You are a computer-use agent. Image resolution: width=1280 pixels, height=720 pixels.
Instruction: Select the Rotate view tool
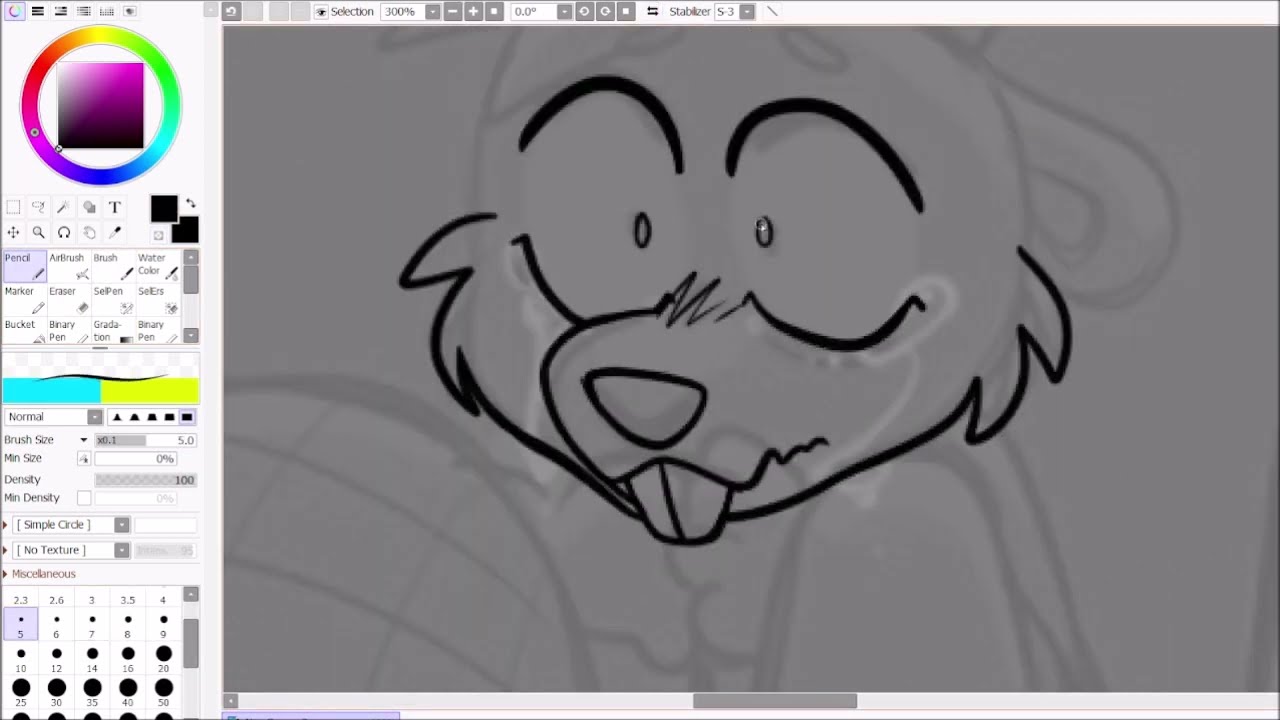63,232
